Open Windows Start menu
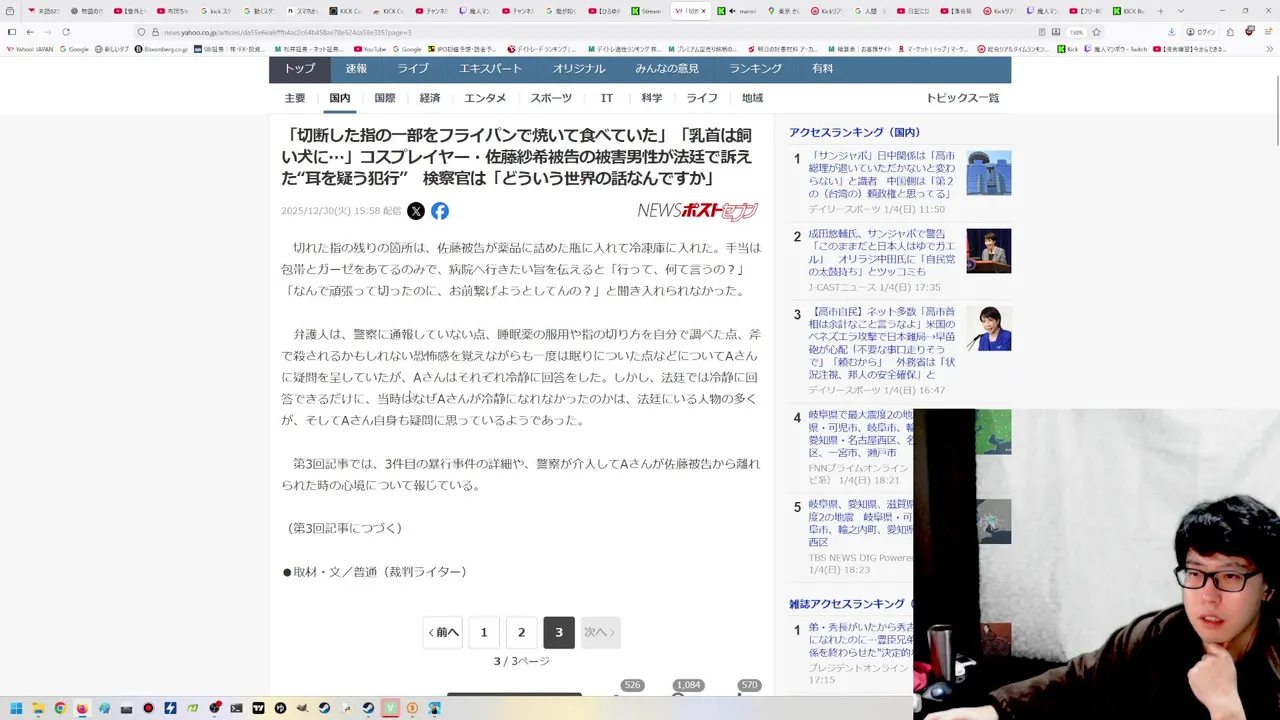 pyautogui.click(x=16, y=708)
